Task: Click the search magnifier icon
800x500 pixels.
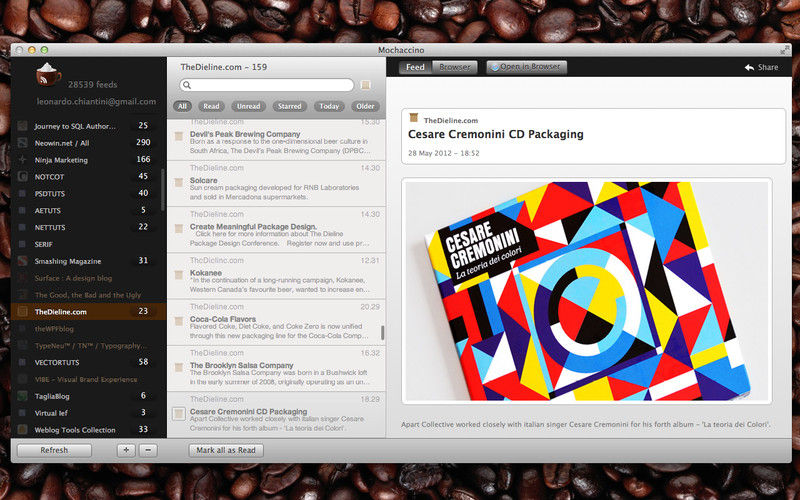Action: [187, 85]
